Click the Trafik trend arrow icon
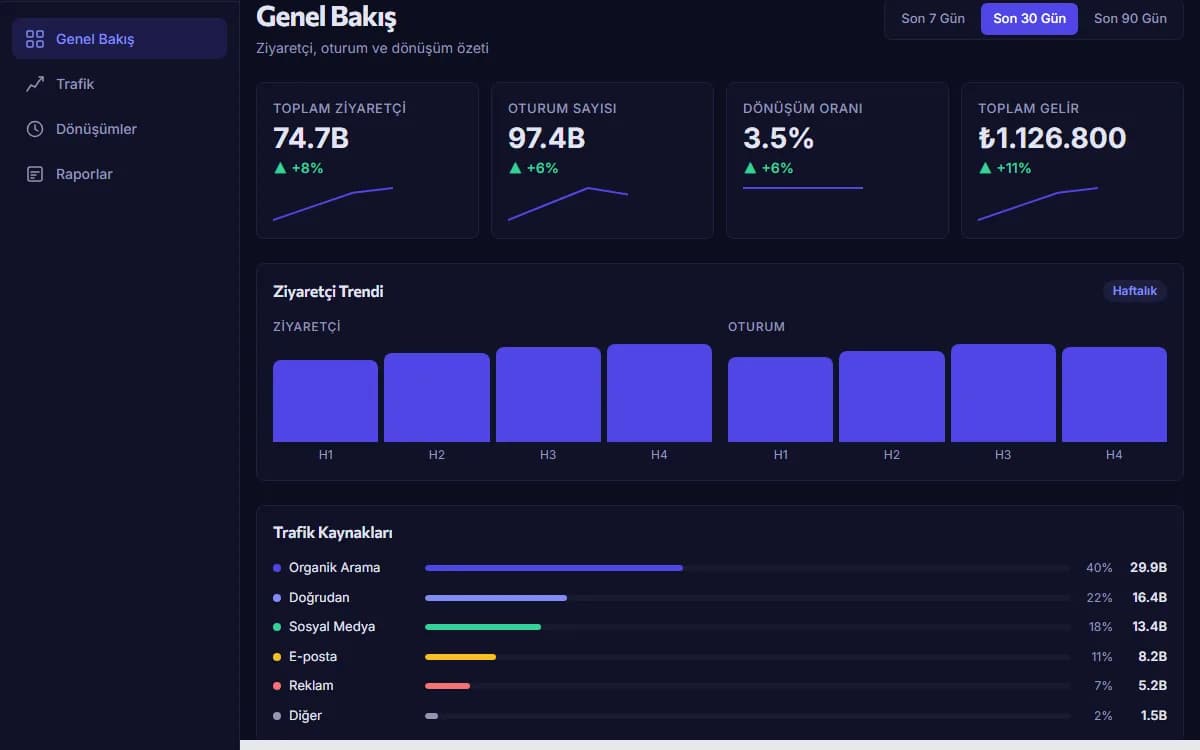Screen dimensions: 1200x750 [x=35, y=84]
